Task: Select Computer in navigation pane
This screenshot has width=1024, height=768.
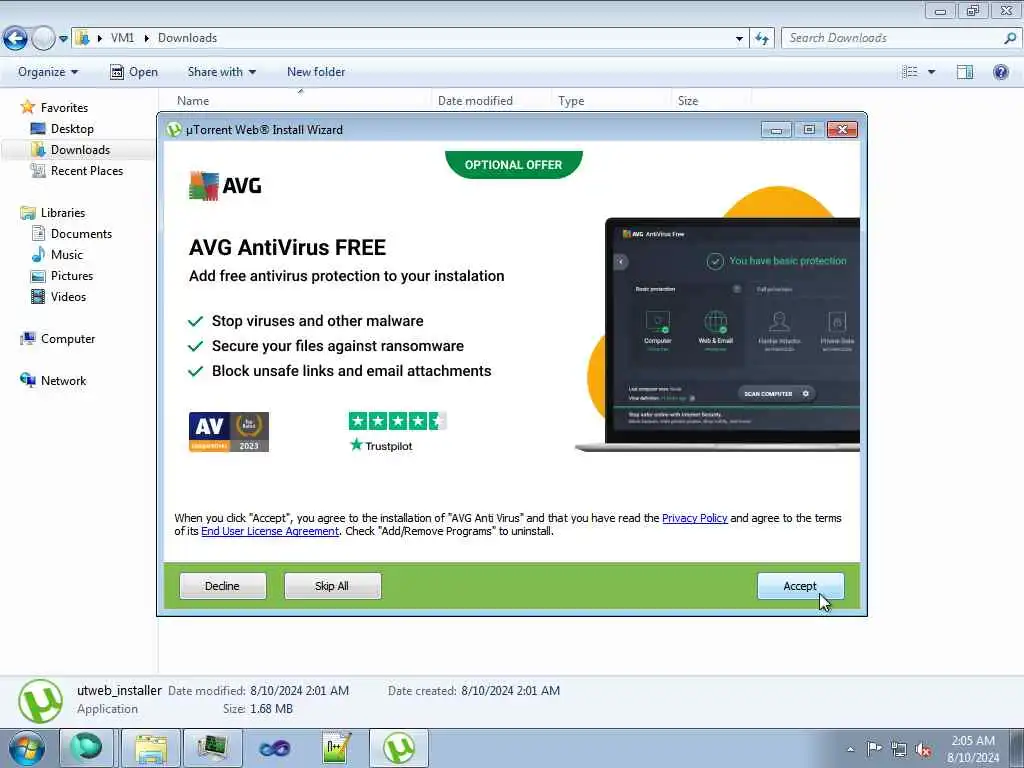Action: [58, 338]
